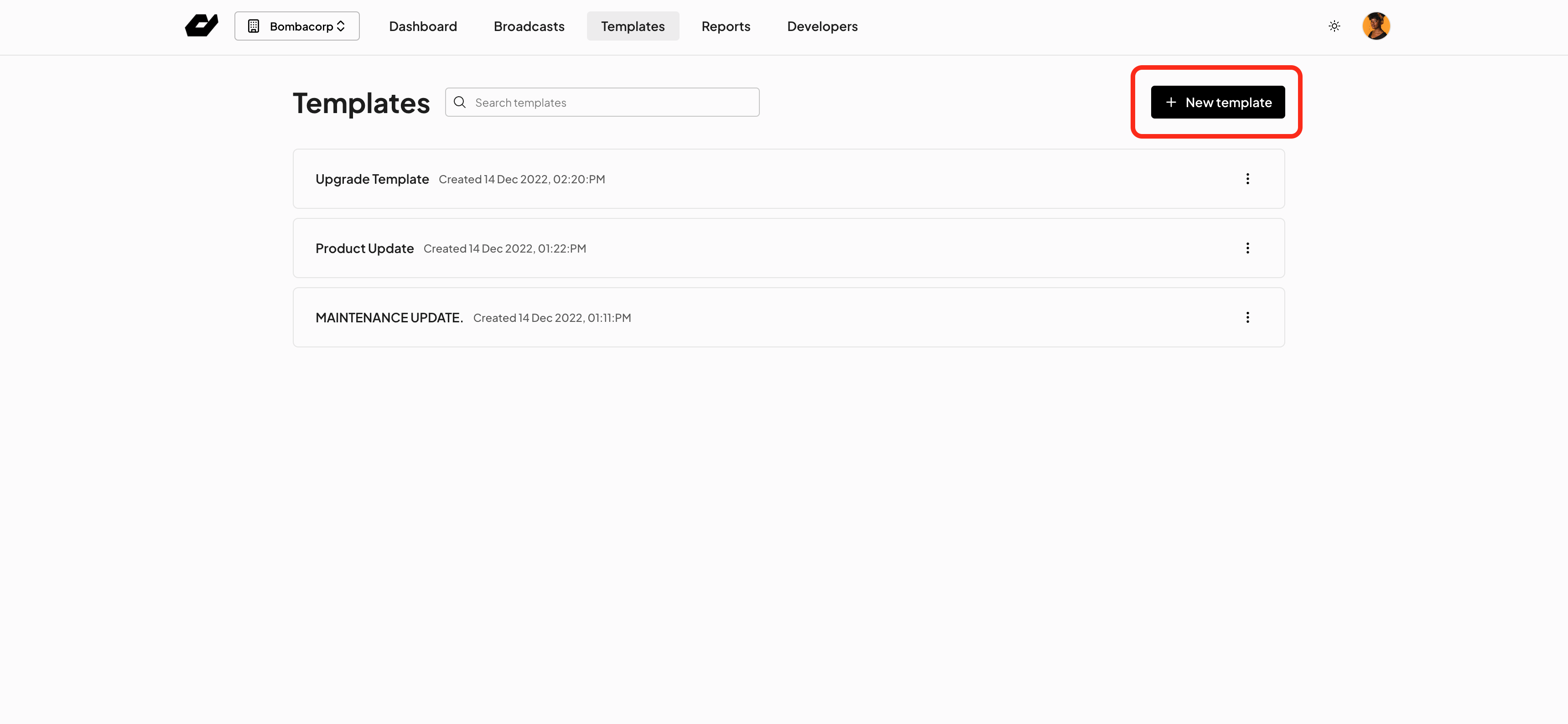Focus the Search templates field
This screenshot has height=724, width=1568.
[602, 102]
